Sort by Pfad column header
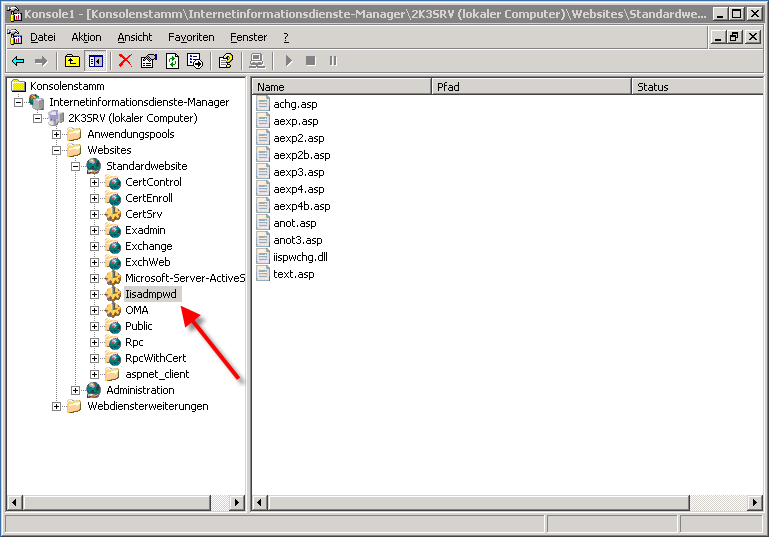769x537 pixels. [531, 87]
